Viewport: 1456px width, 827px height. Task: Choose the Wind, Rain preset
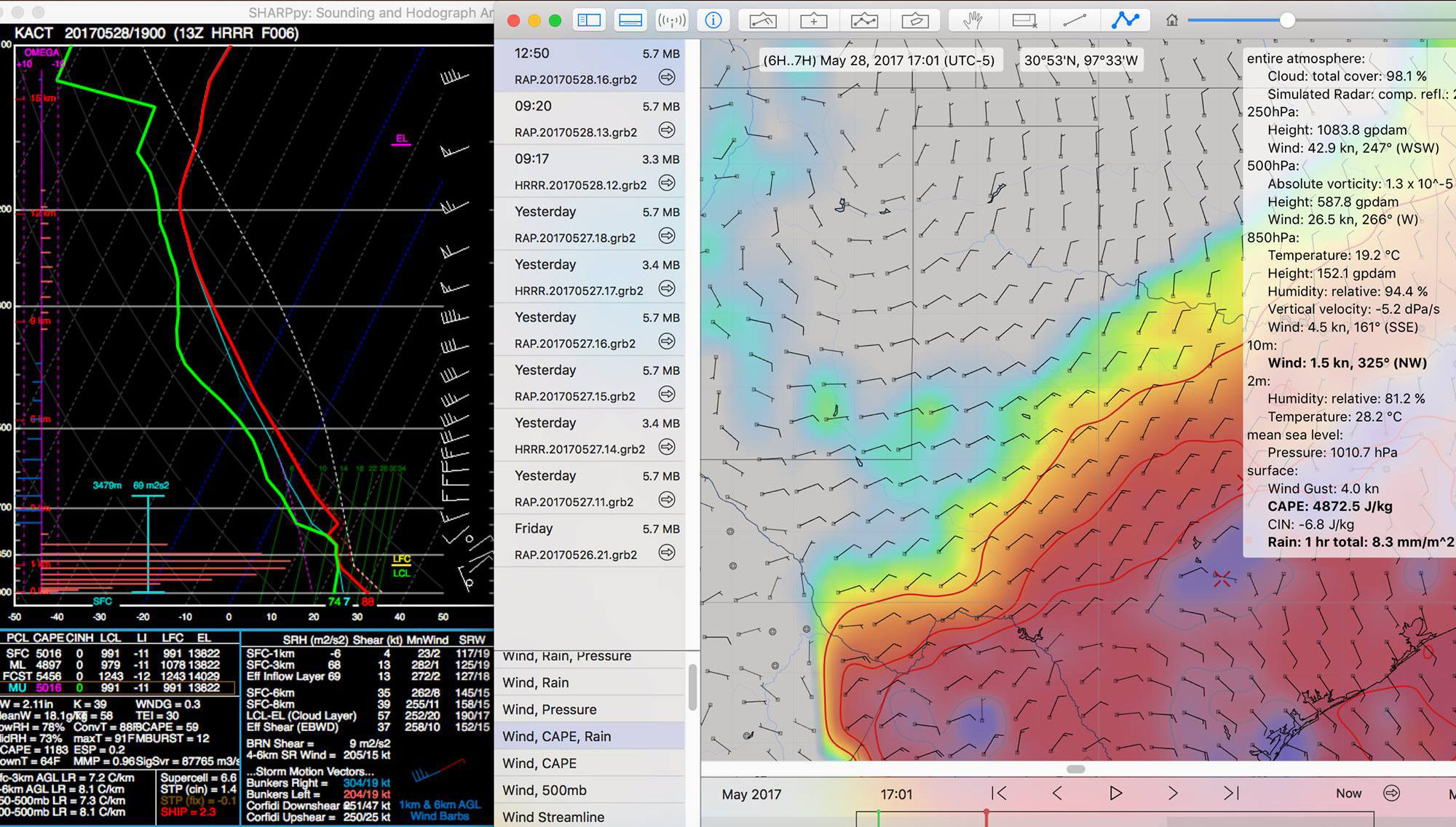click(x=590, y=682)
